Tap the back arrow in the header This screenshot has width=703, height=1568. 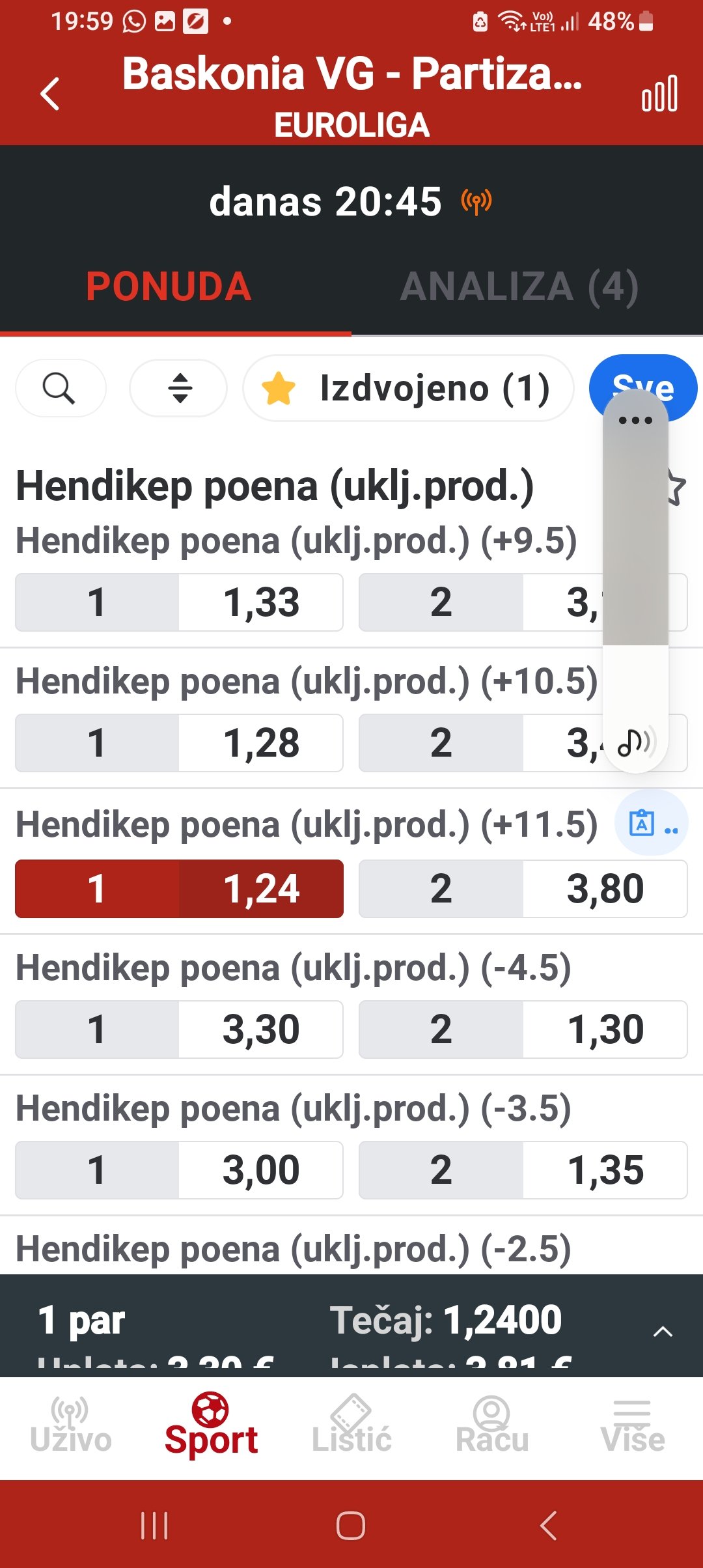point(50,94)
